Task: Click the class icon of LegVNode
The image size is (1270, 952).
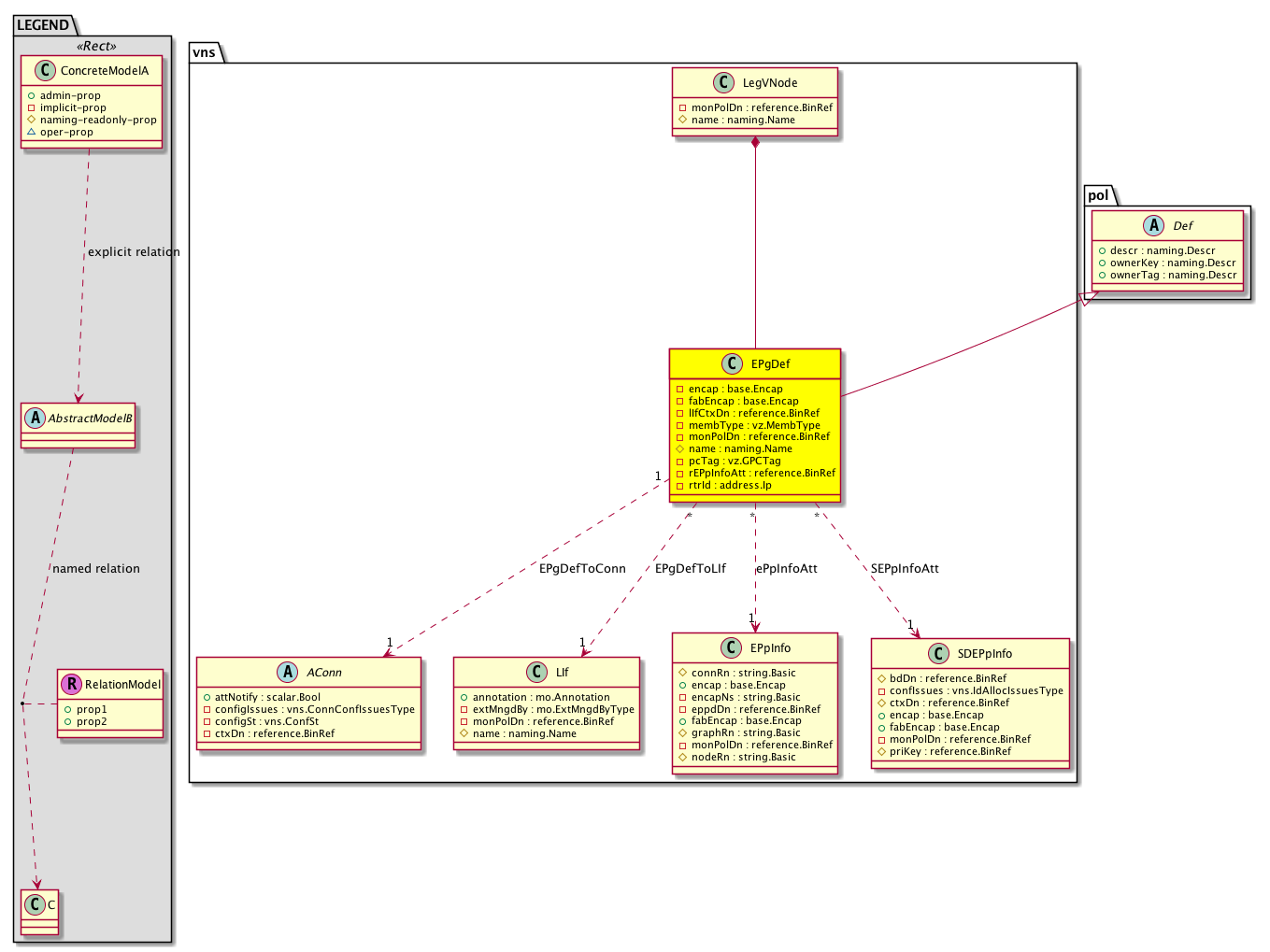Action: (722, 83)
